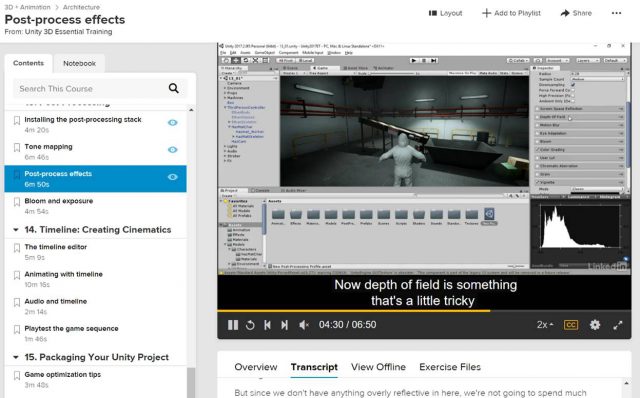Click scroll up arrow in contents list

(191, 110)
